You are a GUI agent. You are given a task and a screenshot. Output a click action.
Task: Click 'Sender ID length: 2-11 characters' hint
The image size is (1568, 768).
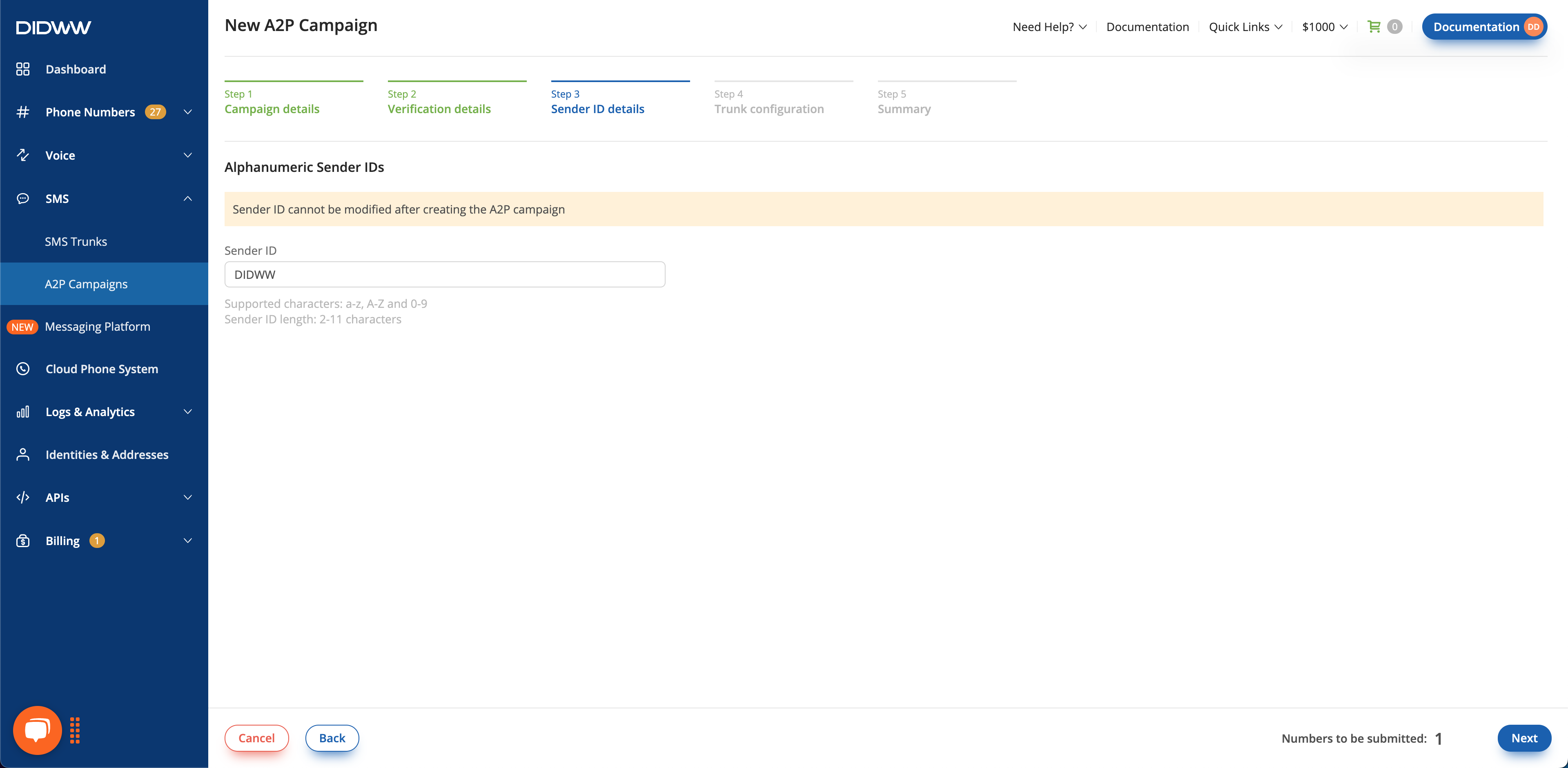[x=313, y=320]
